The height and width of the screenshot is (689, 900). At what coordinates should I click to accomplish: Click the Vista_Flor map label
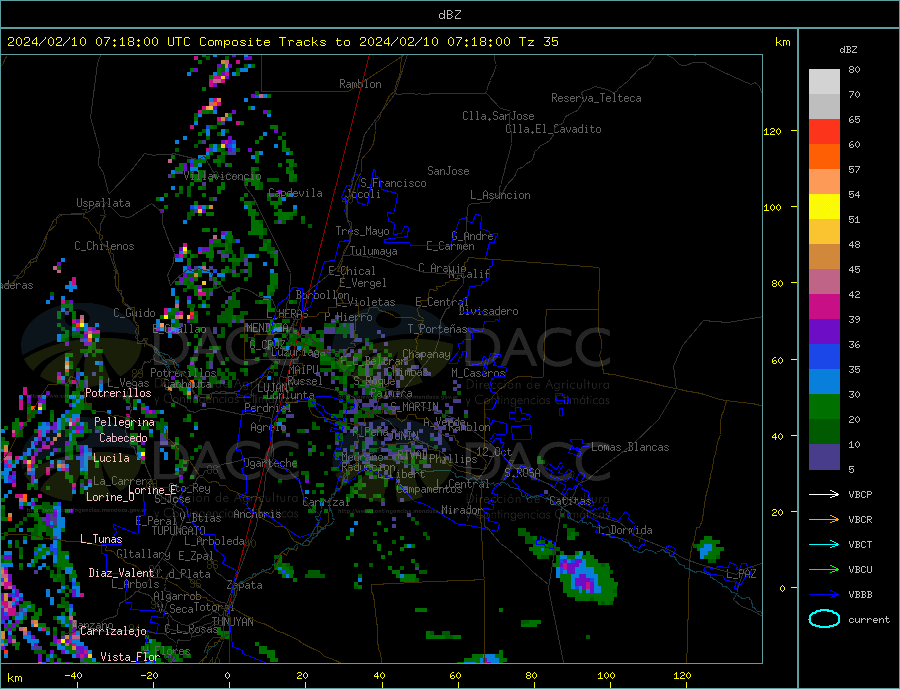click(x=130, y=657)
